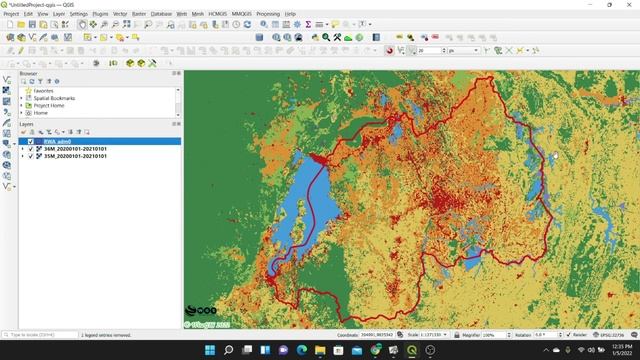
Task: Click the Toggle Editing pencil icon
Action: tap(21, 51)
